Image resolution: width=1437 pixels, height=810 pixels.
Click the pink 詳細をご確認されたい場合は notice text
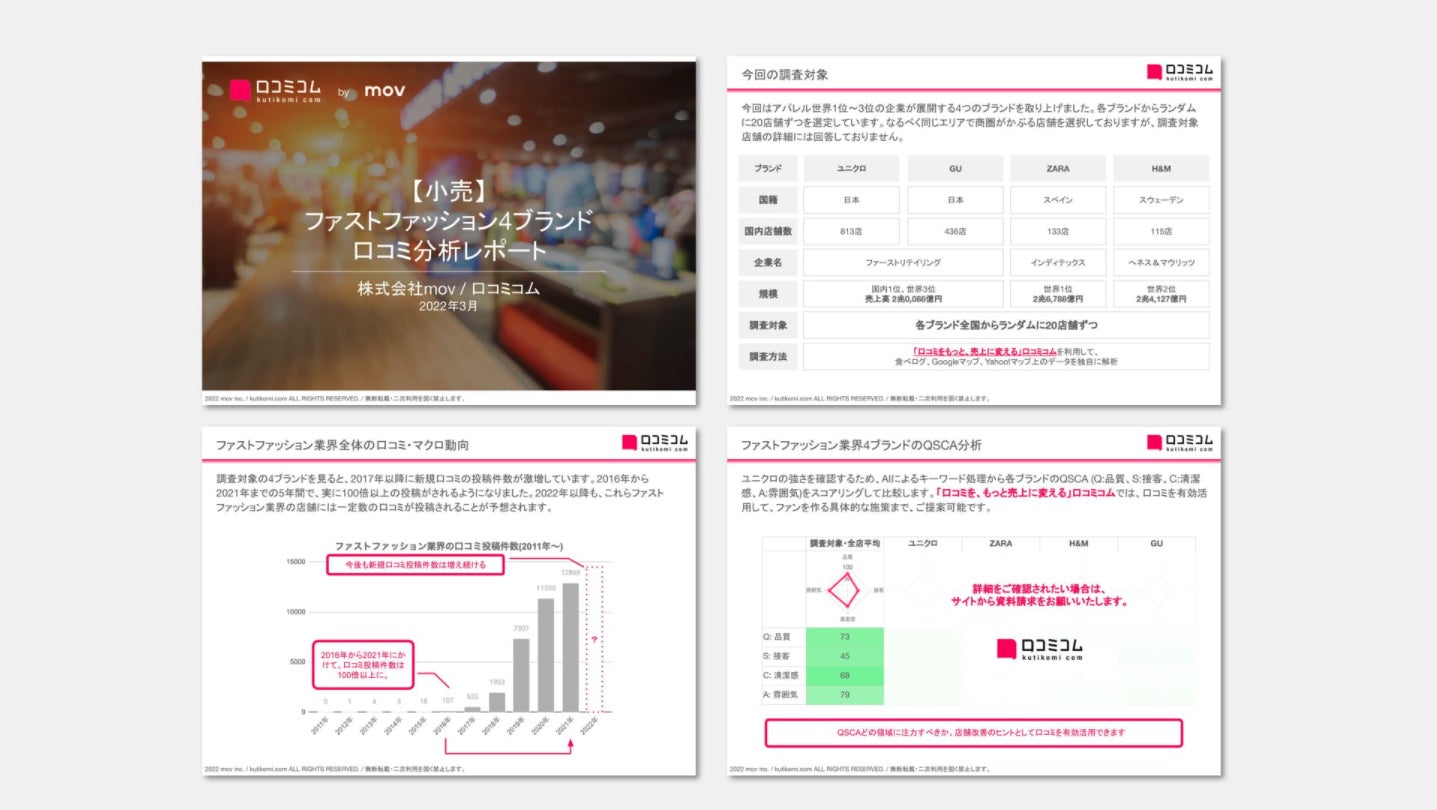click(1040, 595)
